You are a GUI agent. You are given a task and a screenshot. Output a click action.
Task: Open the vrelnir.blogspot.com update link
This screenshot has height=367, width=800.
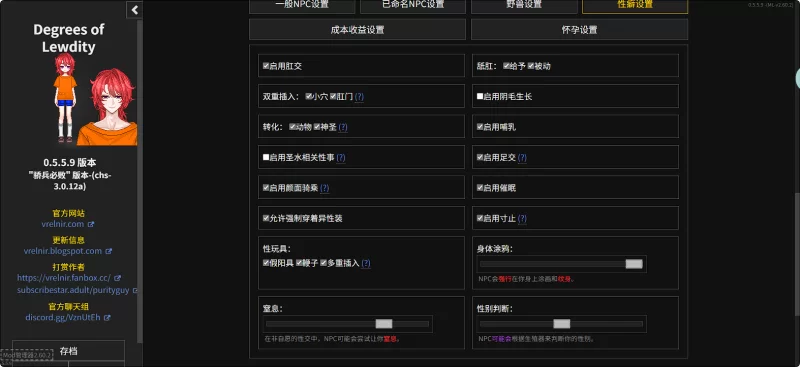[63, 251]
